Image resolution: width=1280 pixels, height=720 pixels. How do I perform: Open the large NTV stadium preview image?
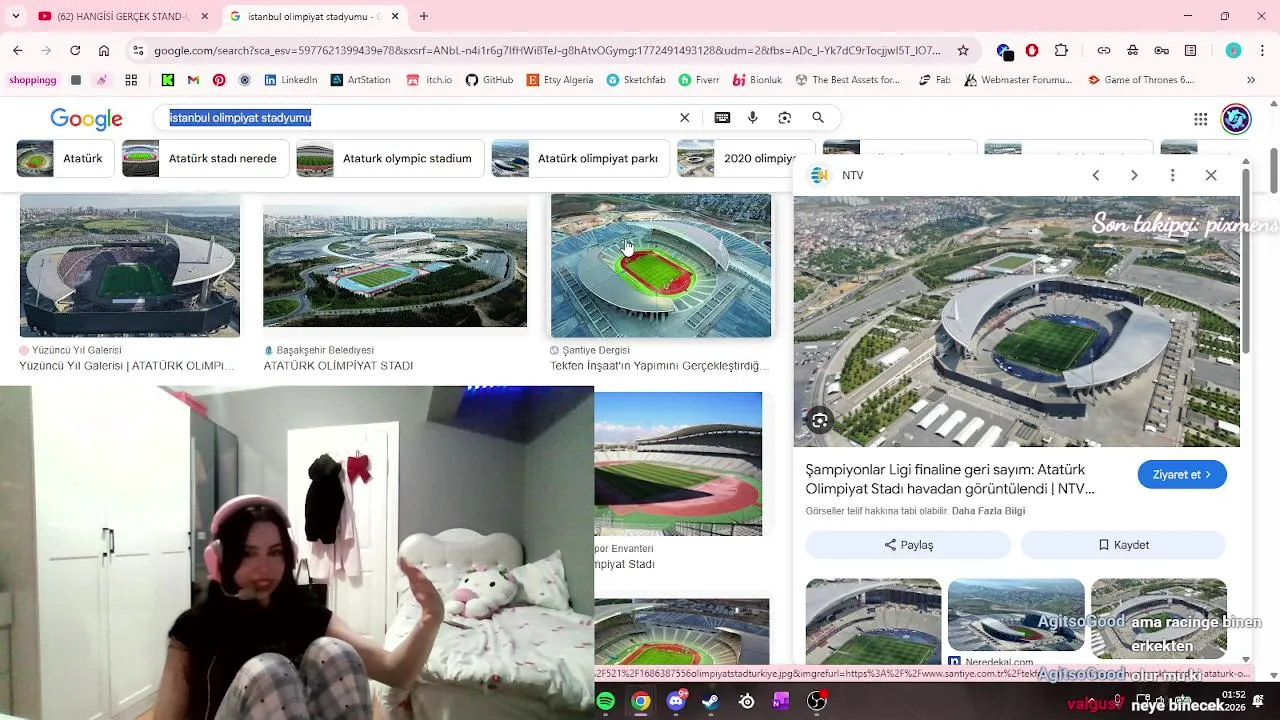[1017, 322]
